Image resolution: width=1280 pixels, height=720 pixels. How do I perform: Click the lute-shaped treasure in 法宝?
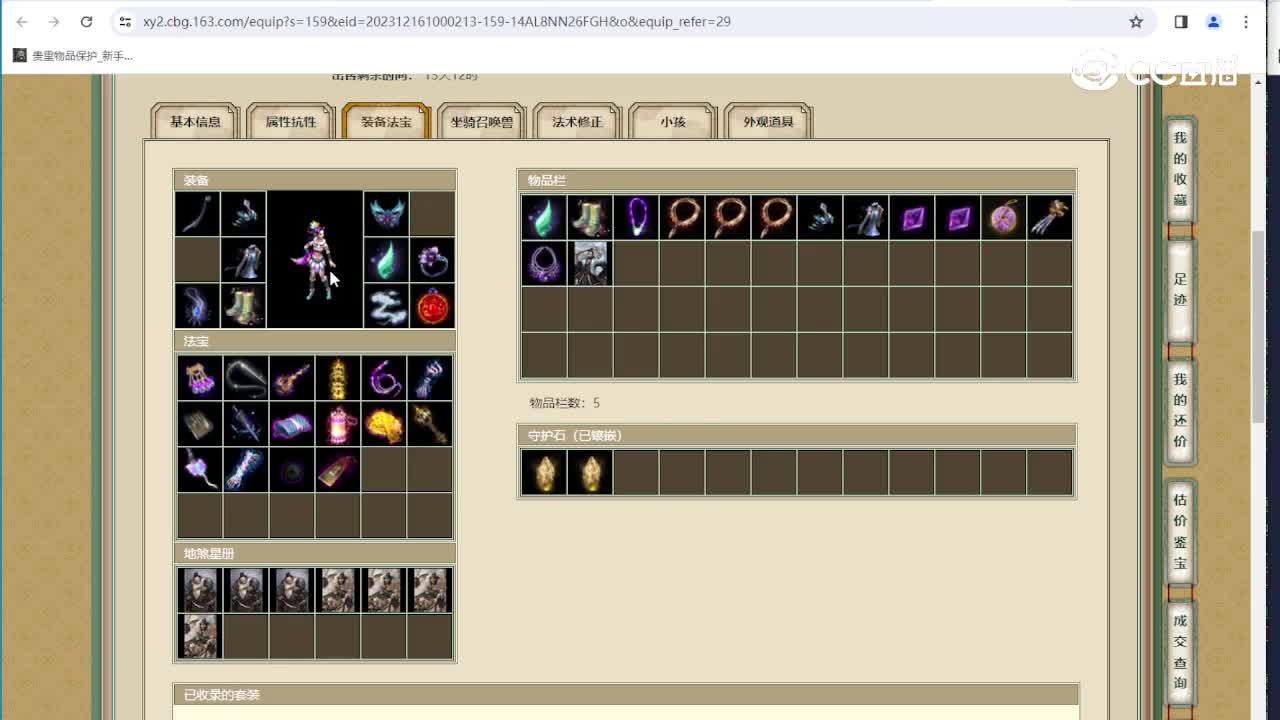point(292,378)
